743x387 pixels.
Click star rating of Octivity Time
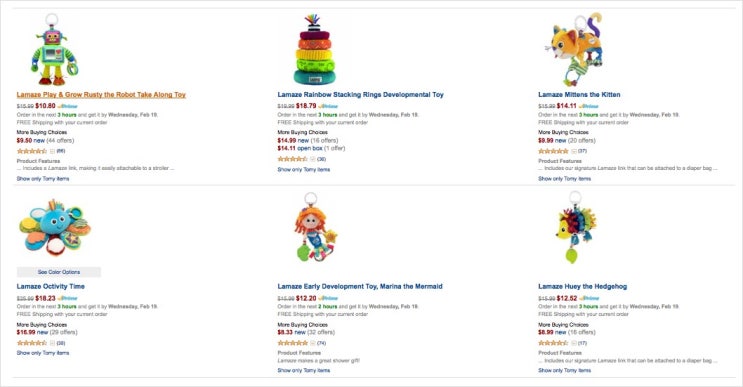click(x=32, y=343)
